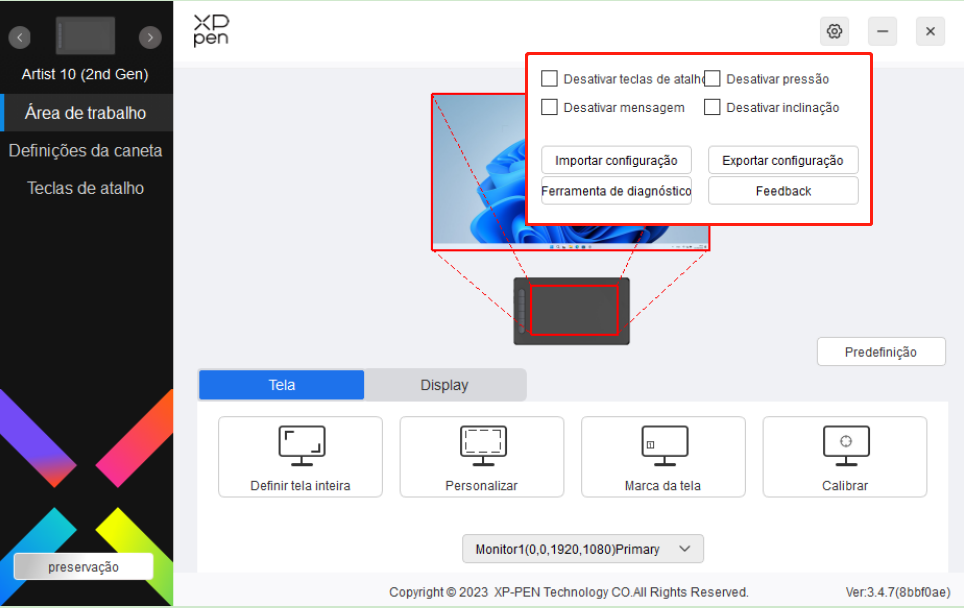964x608 pixels.
Task: Go to next device arrow
Action: coord(150,38)
